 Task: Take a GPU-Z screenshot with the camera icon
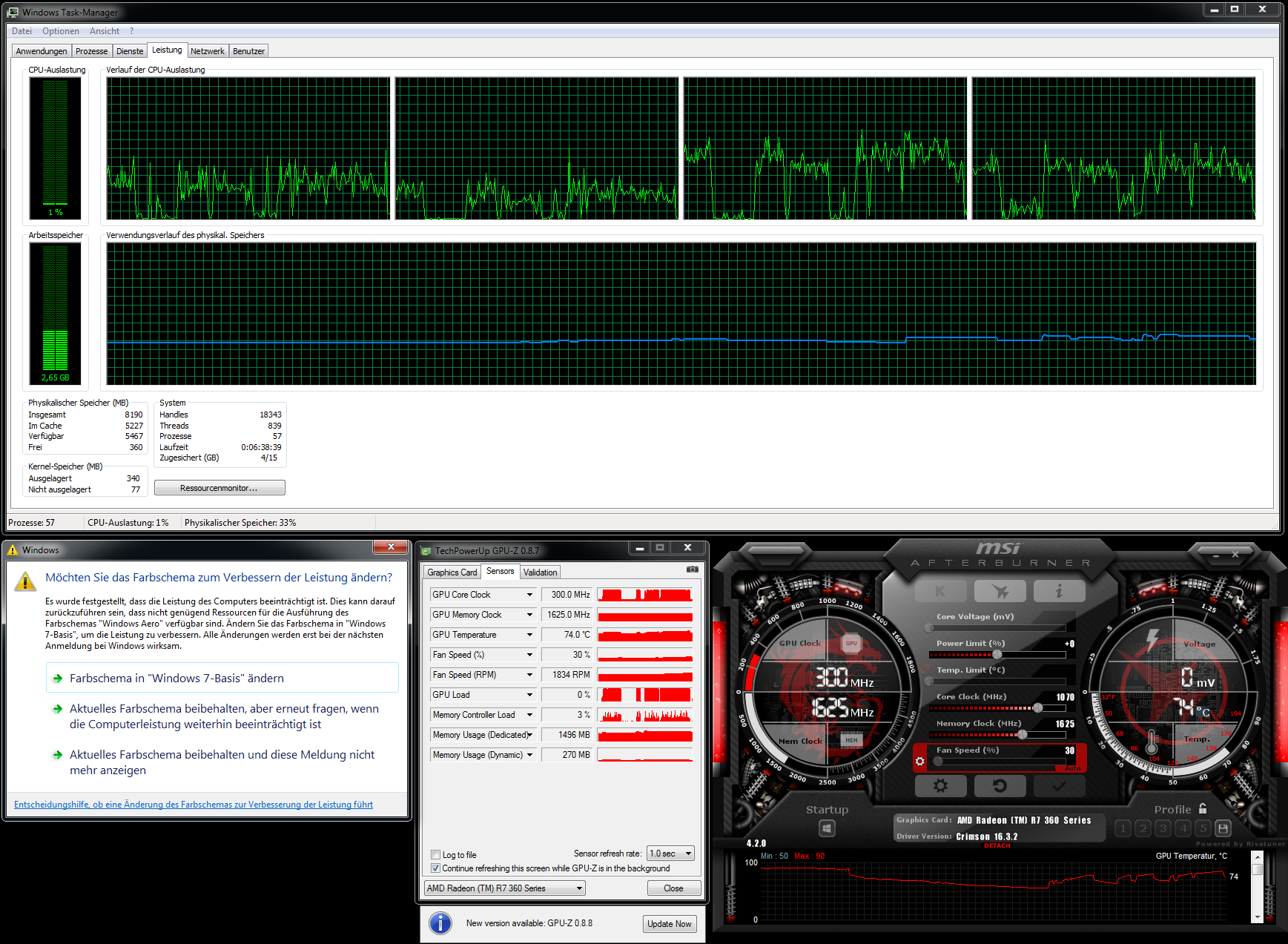coord(693,570)
